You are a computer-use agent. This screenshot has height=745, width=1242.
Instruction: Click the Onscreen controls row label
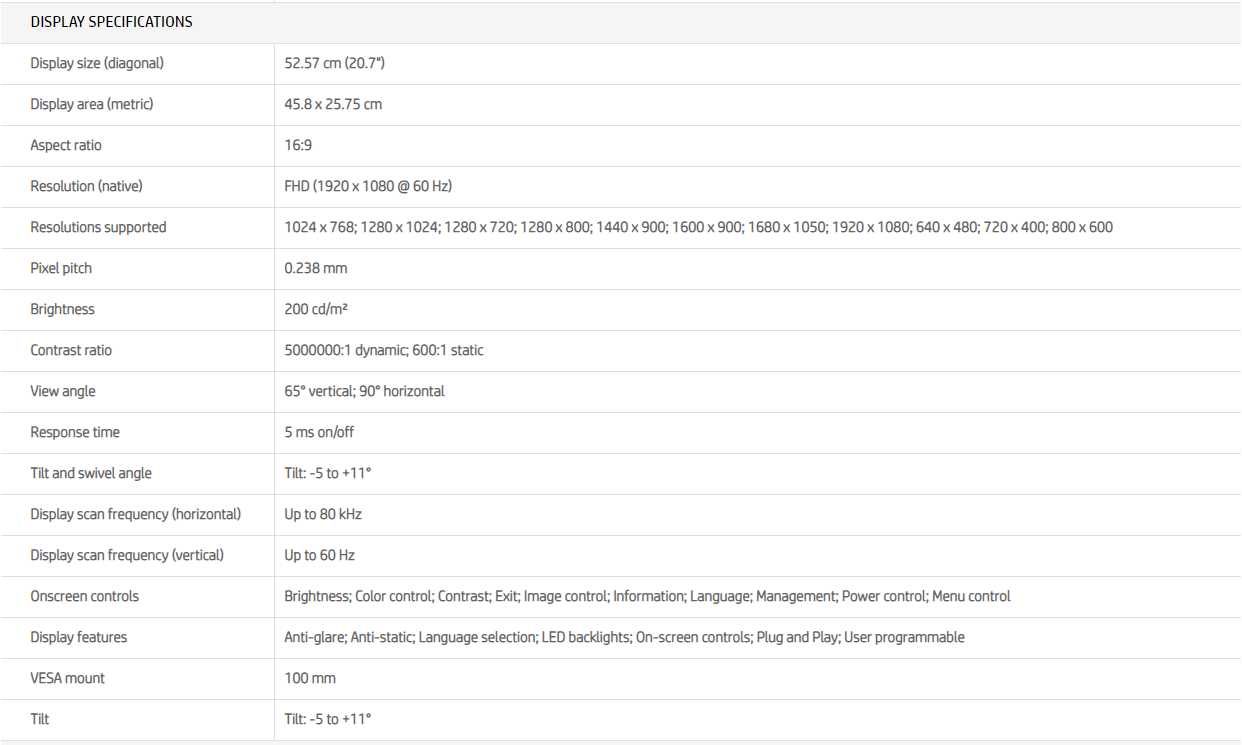point(85,596)
